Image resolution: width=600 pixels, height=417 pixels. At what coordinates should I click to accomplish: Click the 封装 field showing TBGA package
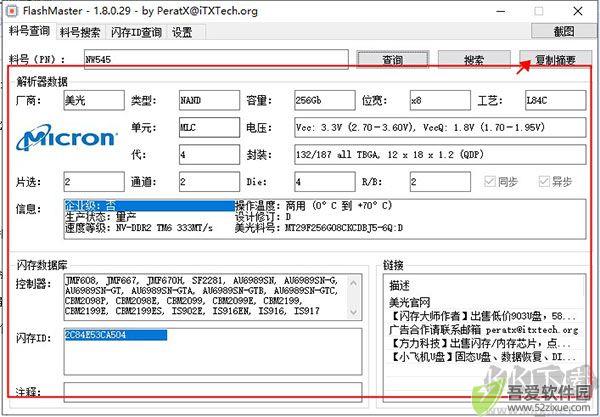coord(440,155)
